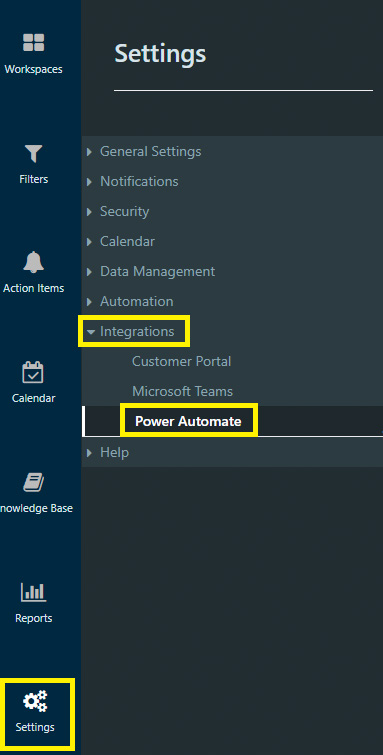Open the Filters funnel icon
383x755 pixels.
34,154
